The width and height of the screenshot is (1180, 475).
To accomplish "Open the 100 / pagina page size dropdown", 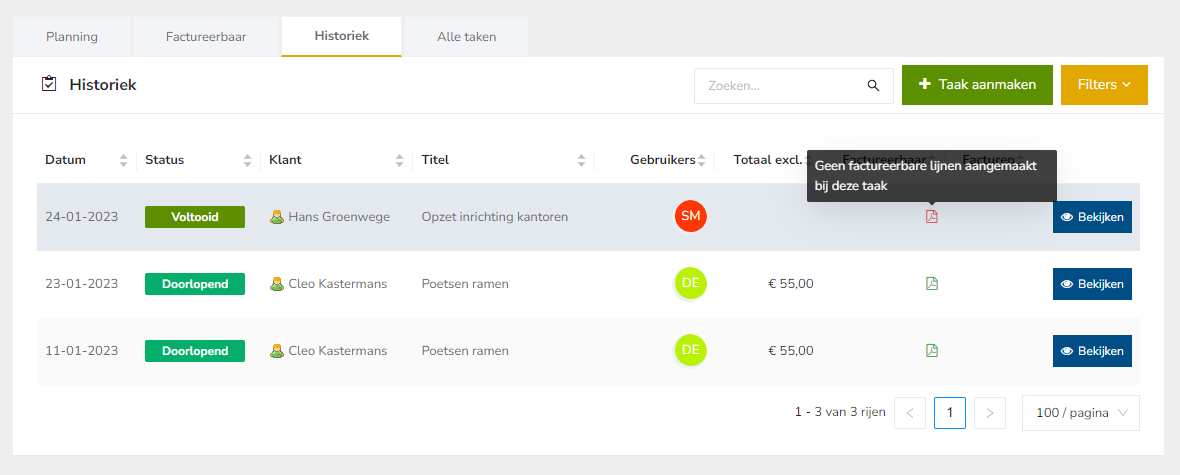I will pos(1080,413).
